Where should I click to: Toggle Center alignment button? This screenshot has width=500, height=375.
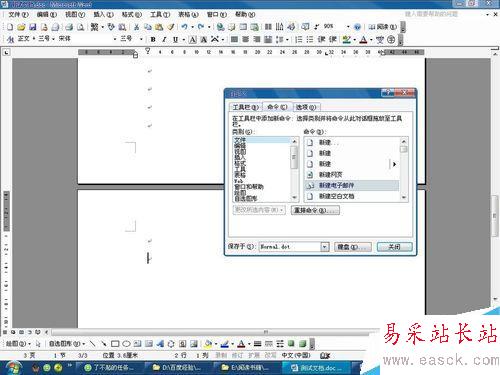(x=246, y=39)
